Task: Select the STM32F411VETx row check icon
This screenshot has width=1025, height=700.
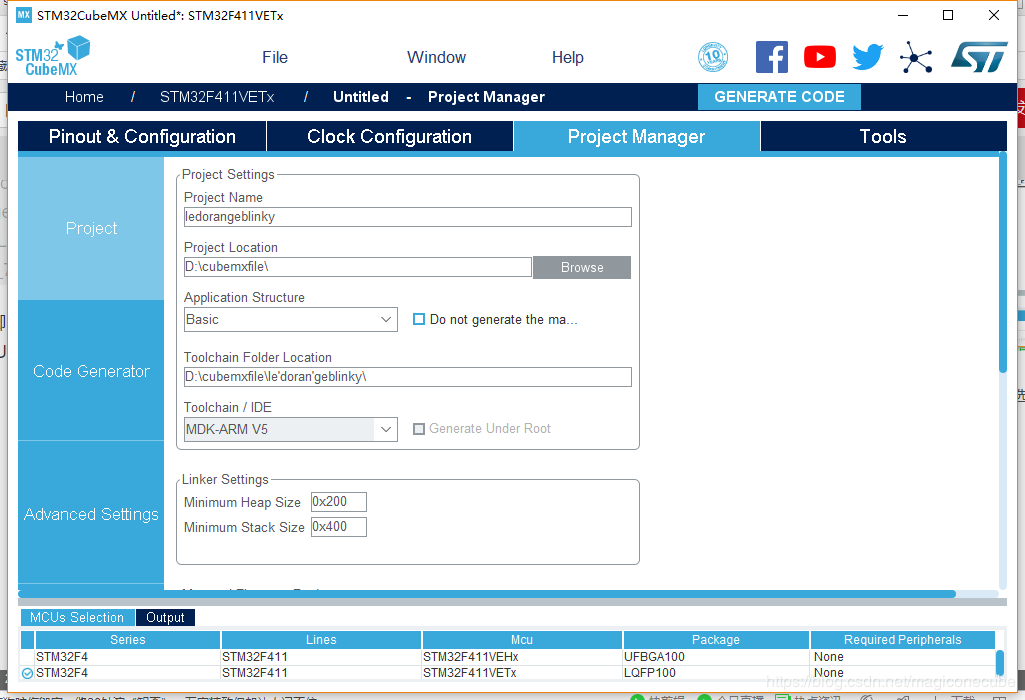Action: click(x=27, y=673)
